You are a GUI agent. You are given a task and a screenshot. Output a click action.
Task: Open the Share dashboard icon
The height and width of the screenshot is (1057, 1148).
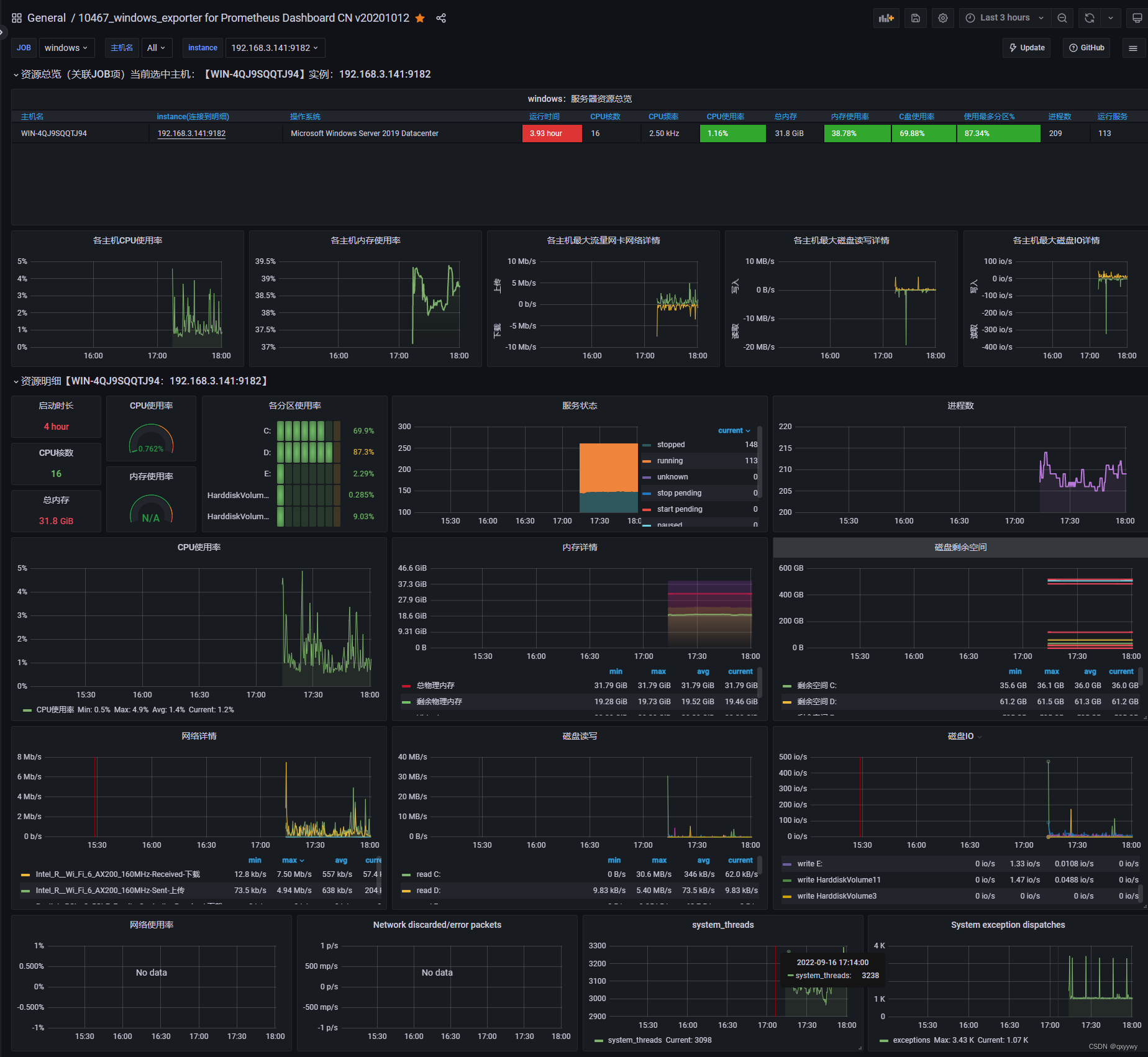pyautogui.click(x=441, y=18)
